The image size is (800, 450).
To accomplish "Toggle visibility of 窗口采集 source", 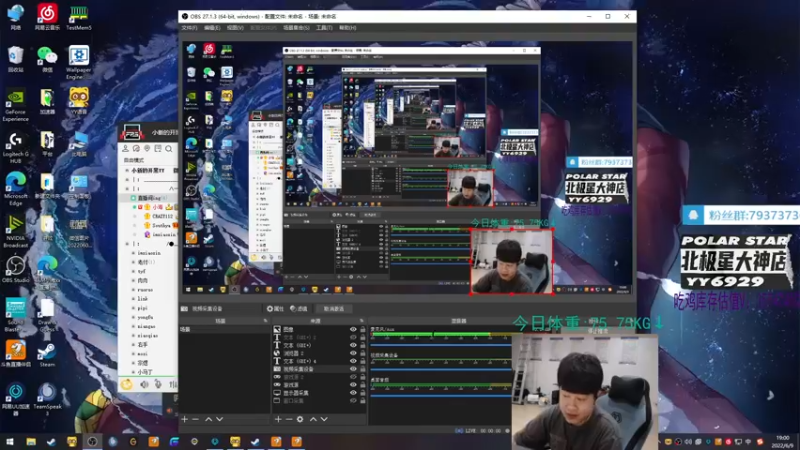I will [x=353, y=401].
